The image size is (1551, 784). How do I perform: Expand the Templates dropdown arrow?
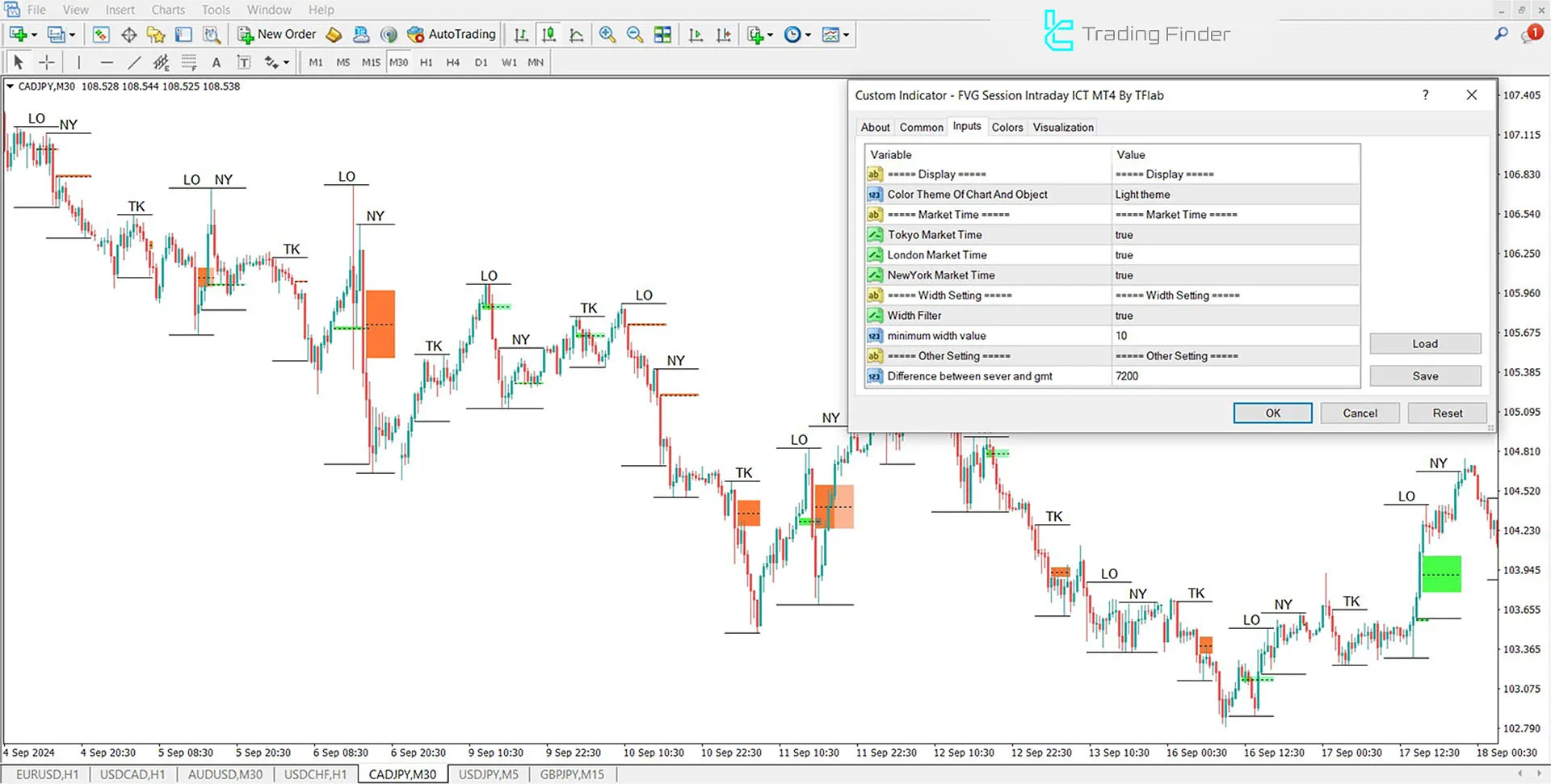pos(846,35)
